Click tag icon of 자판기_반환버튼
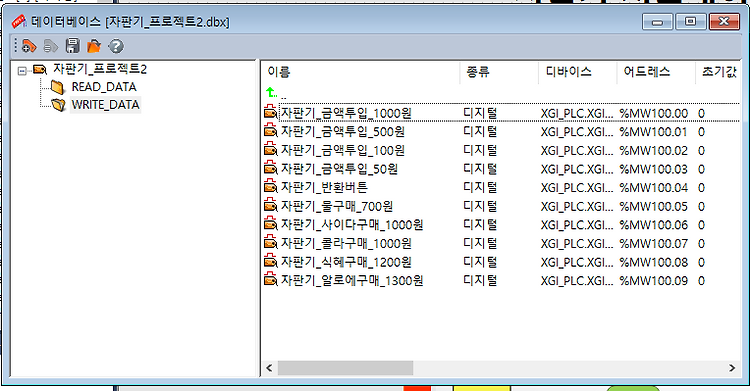750x391 pixels. tap(271, 186)
